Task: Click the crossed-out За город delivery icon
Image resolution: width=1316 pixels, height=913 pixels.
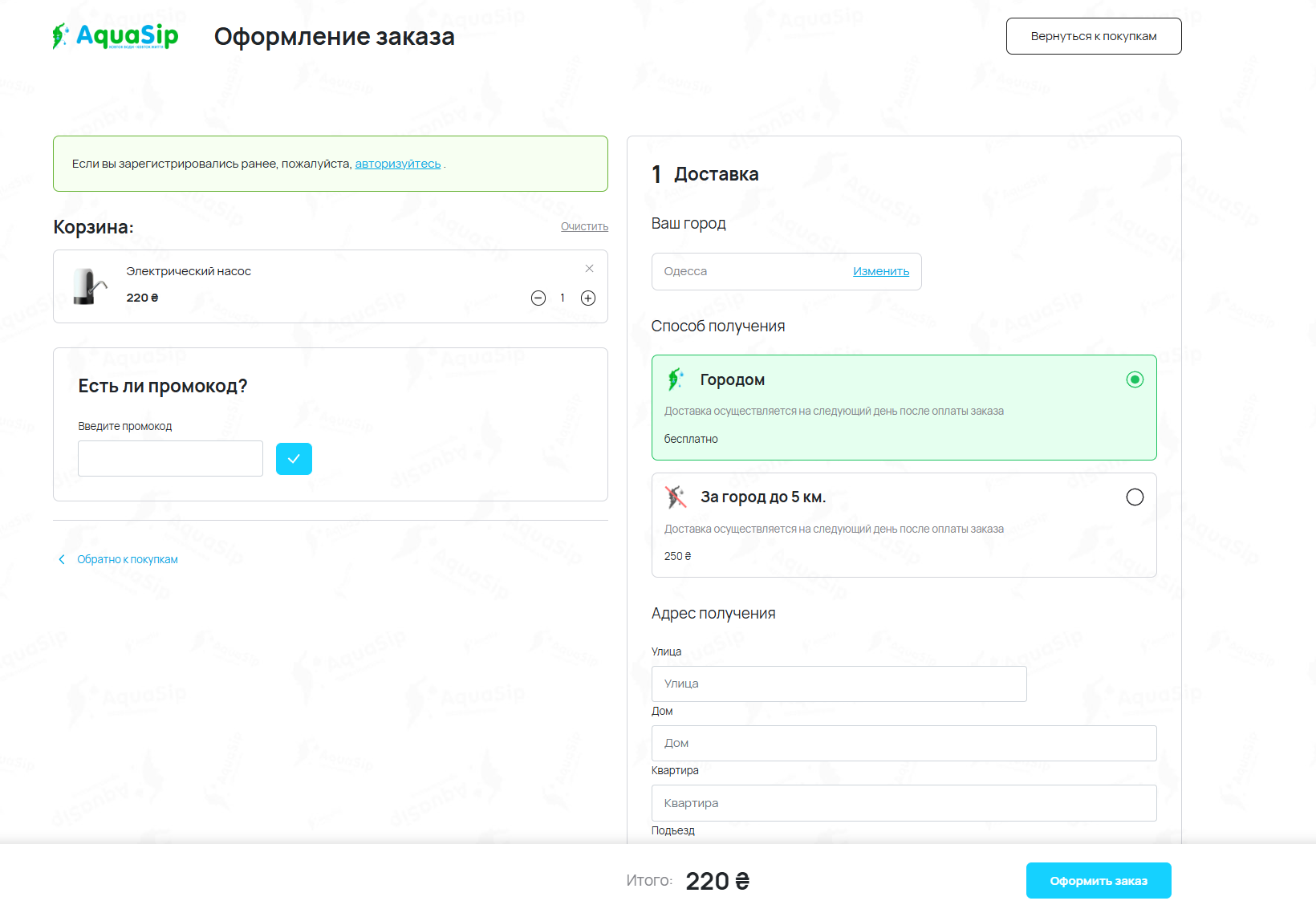Action: (x=676, y=497)
